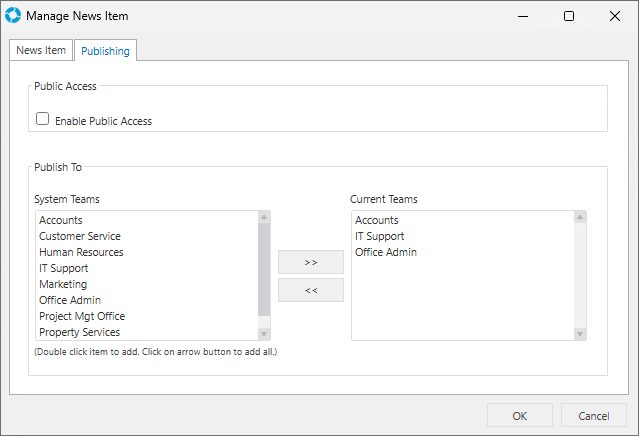Select Human Resources in System Teams
Image resolution: width=639 pixels, height=436 pixels.
(x=81, y=252)
